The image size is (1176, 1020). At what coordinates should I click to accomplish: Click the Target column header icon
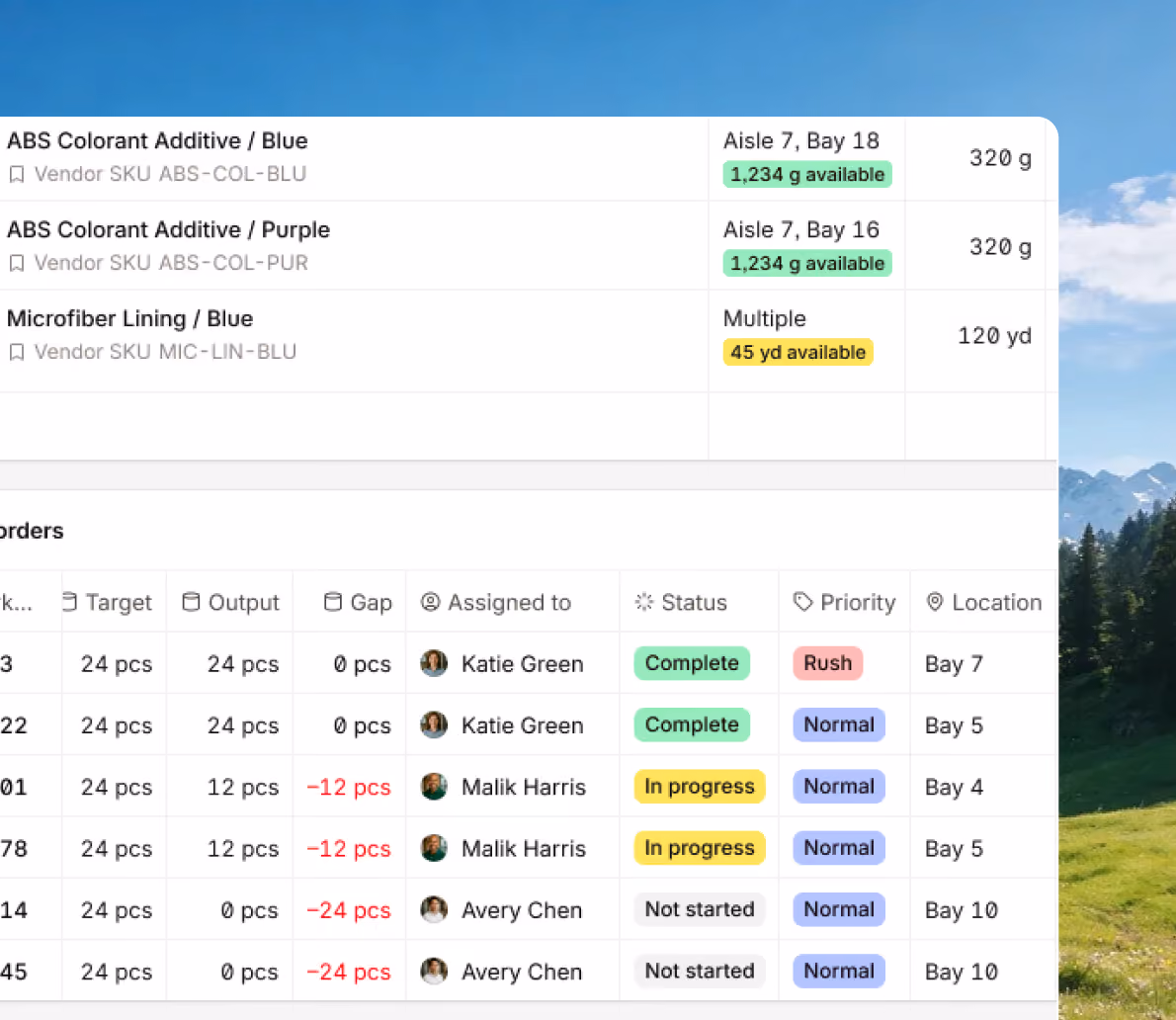70,602
